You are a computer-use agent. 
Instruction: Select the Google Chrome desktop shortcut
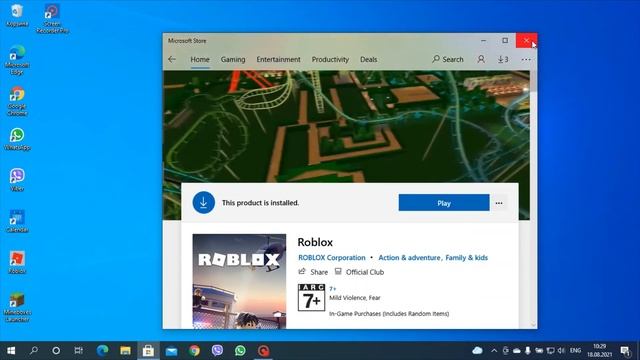tap(17, 101)
